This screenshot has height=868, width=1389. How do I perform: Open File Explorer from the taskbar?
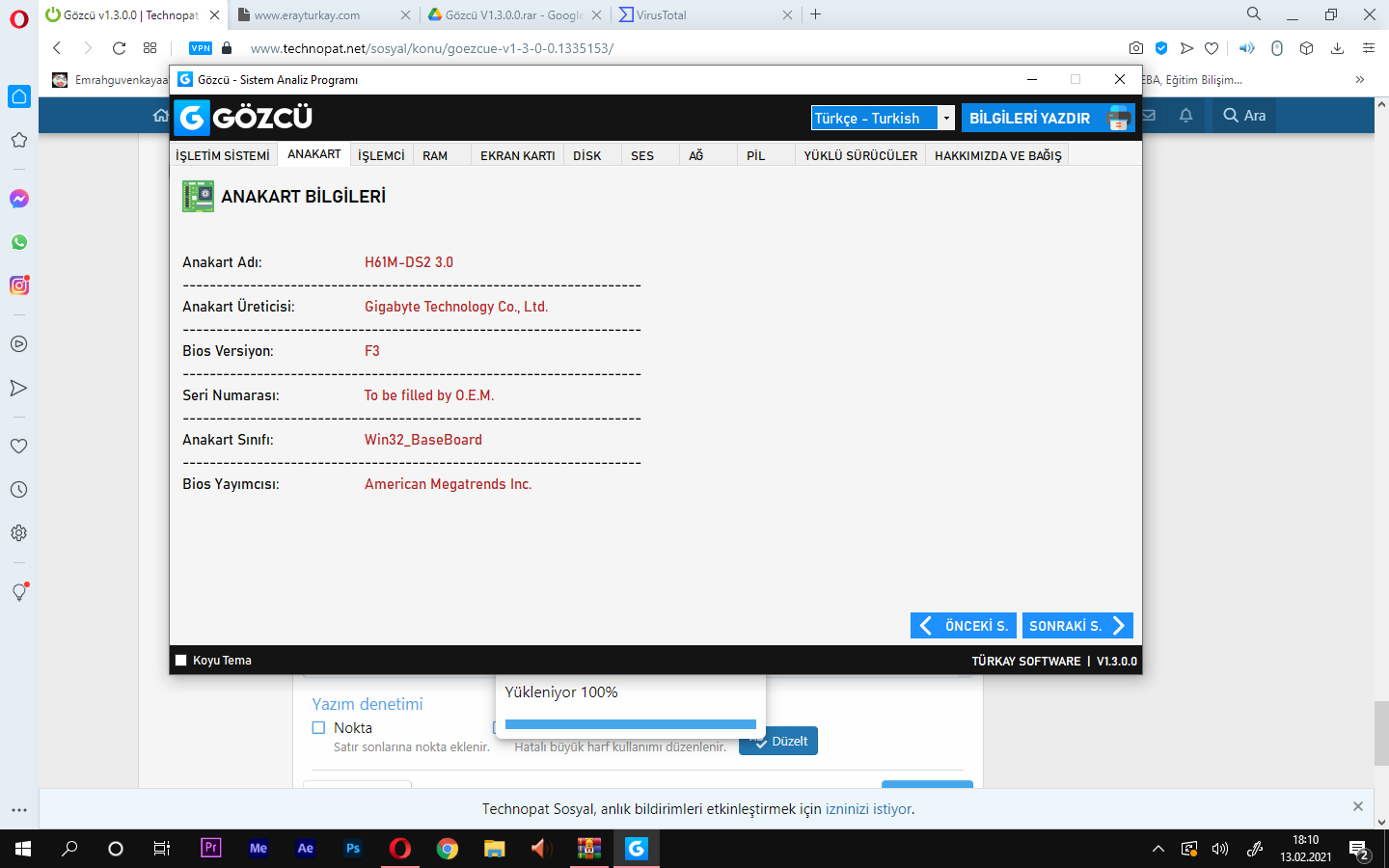[495, 849]
